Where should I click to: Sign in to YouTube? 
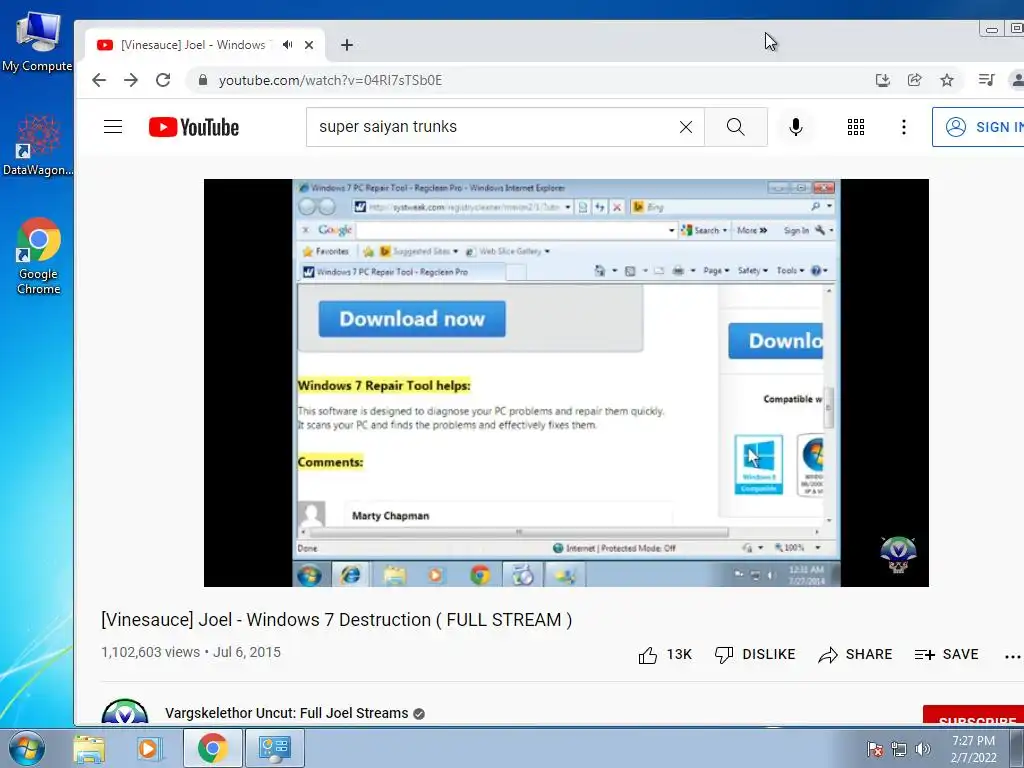(978, 127)
